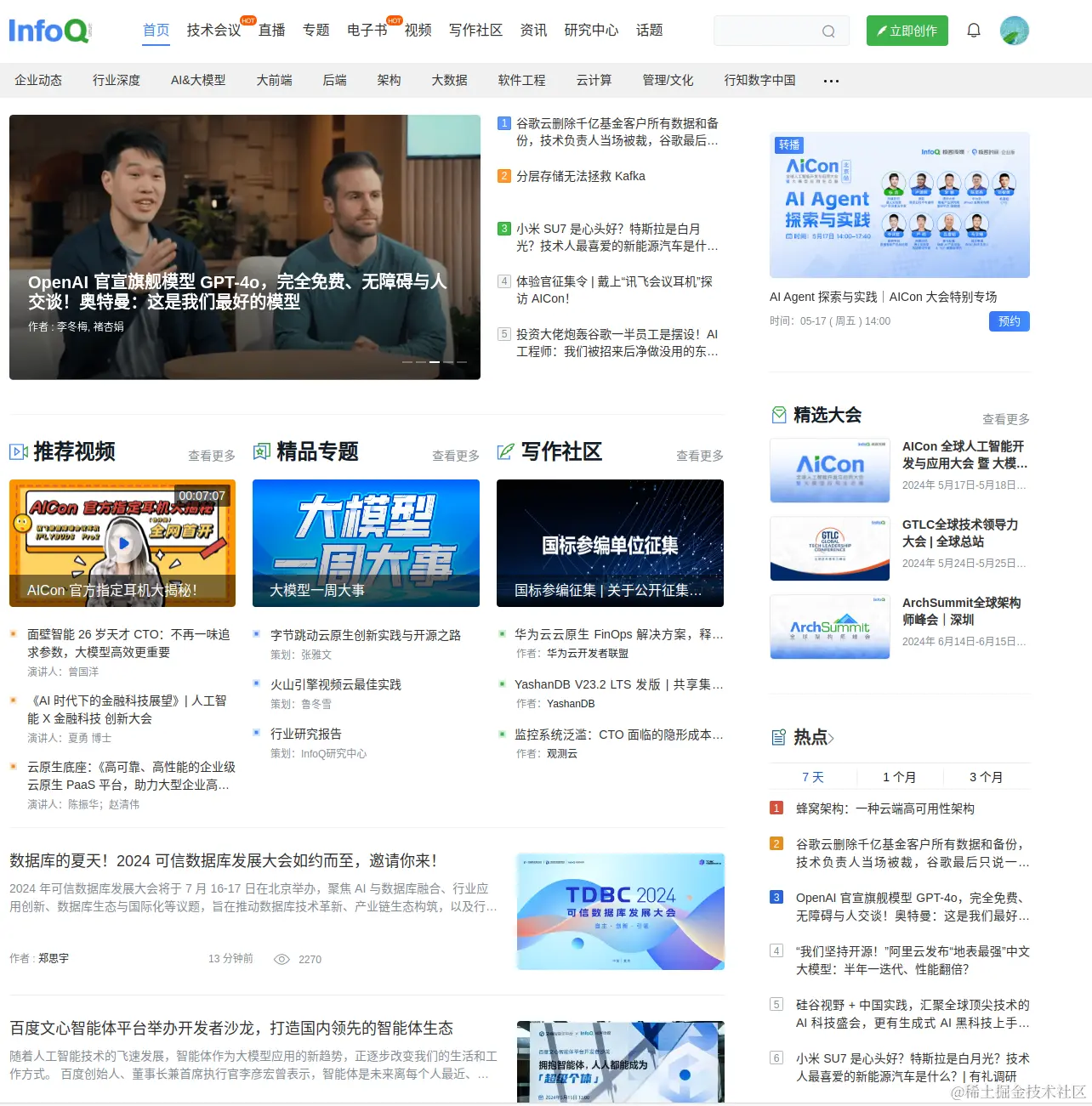
Task: Open the 行业研究报告 topic
Action: pyautogui.click(x=306, y=734)
